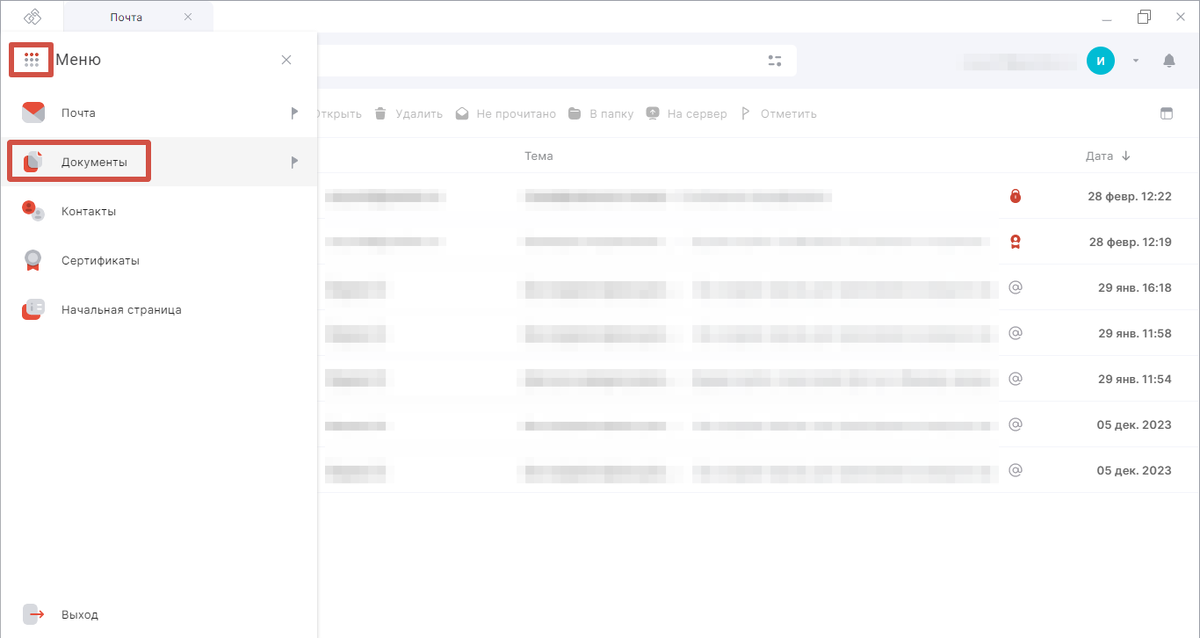Click the nine-dot menu grid icon
Viewport: 1200px width, 638px height.
pyautogui.click(x=31, y=60)
